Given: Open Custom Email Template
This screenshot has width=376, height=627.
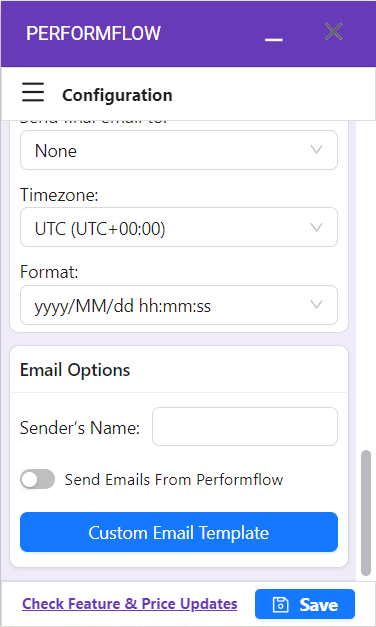Looking at the screenshot, I should point(179,532).
